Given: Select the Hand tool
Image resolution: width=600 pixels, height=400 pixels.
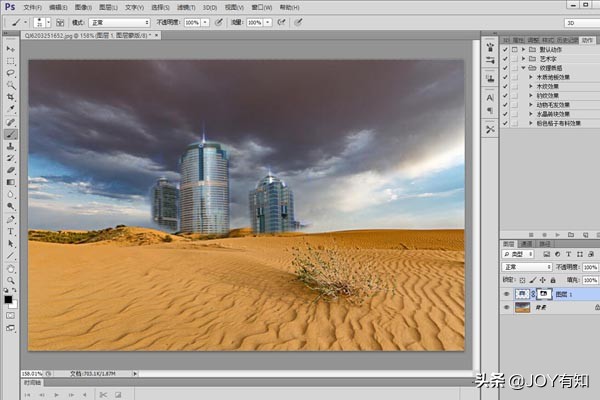Looking at the screenshot, I should 11,268.
